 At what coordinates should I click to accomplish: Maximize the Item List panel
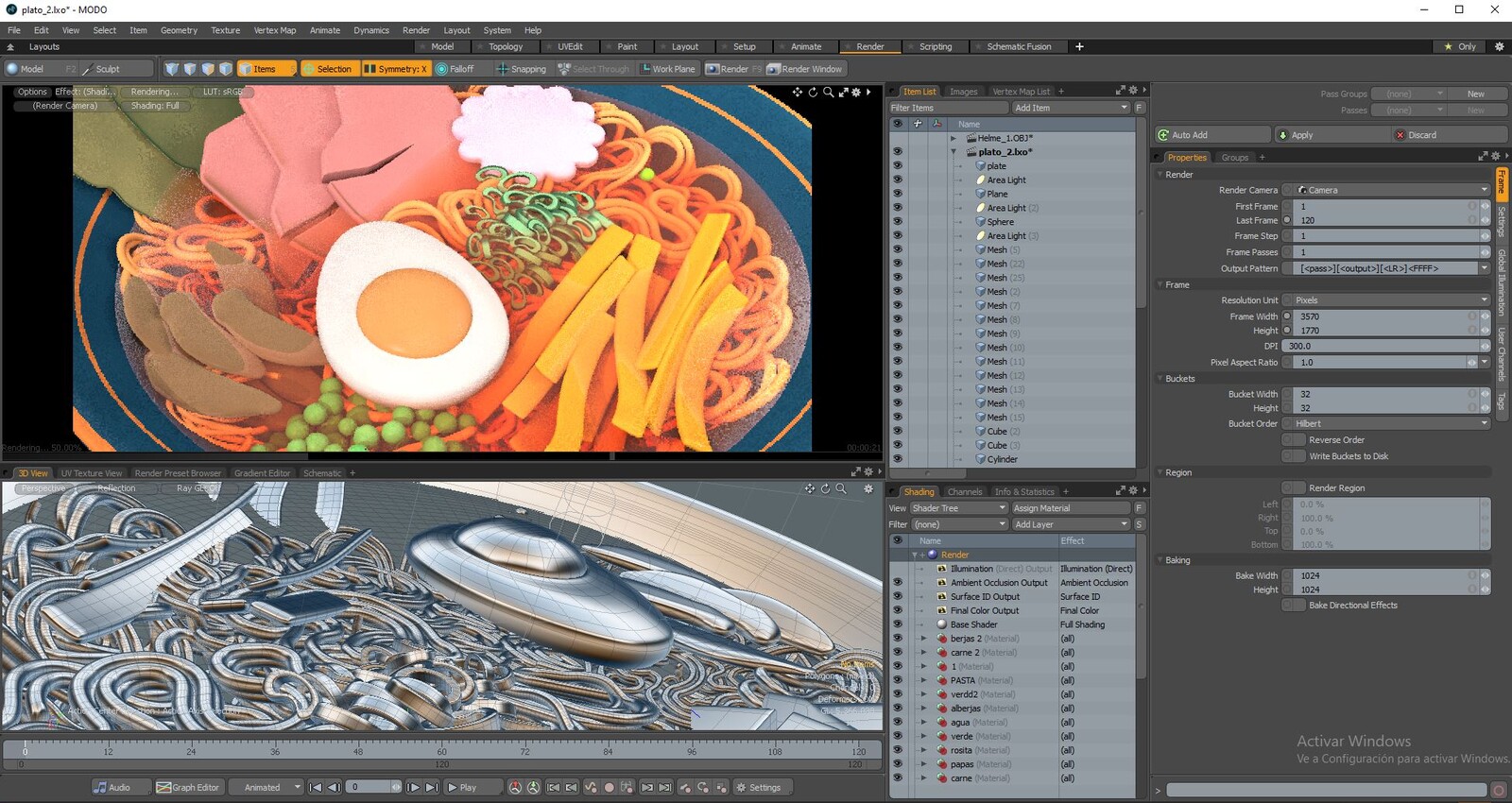(x=1120, y=91)
